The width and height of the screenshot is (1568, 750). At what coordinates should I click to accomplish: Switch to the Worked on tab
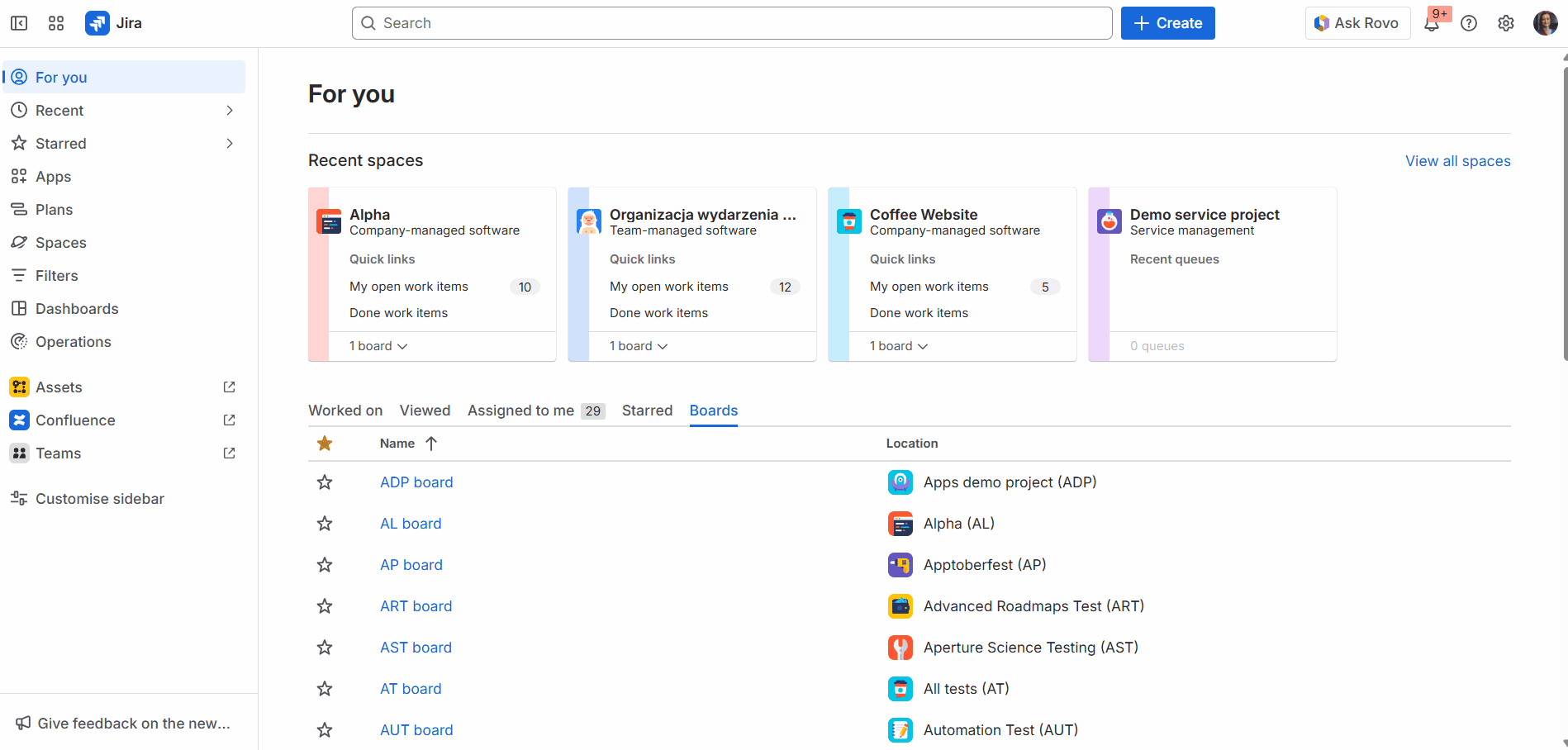[345, 411]
